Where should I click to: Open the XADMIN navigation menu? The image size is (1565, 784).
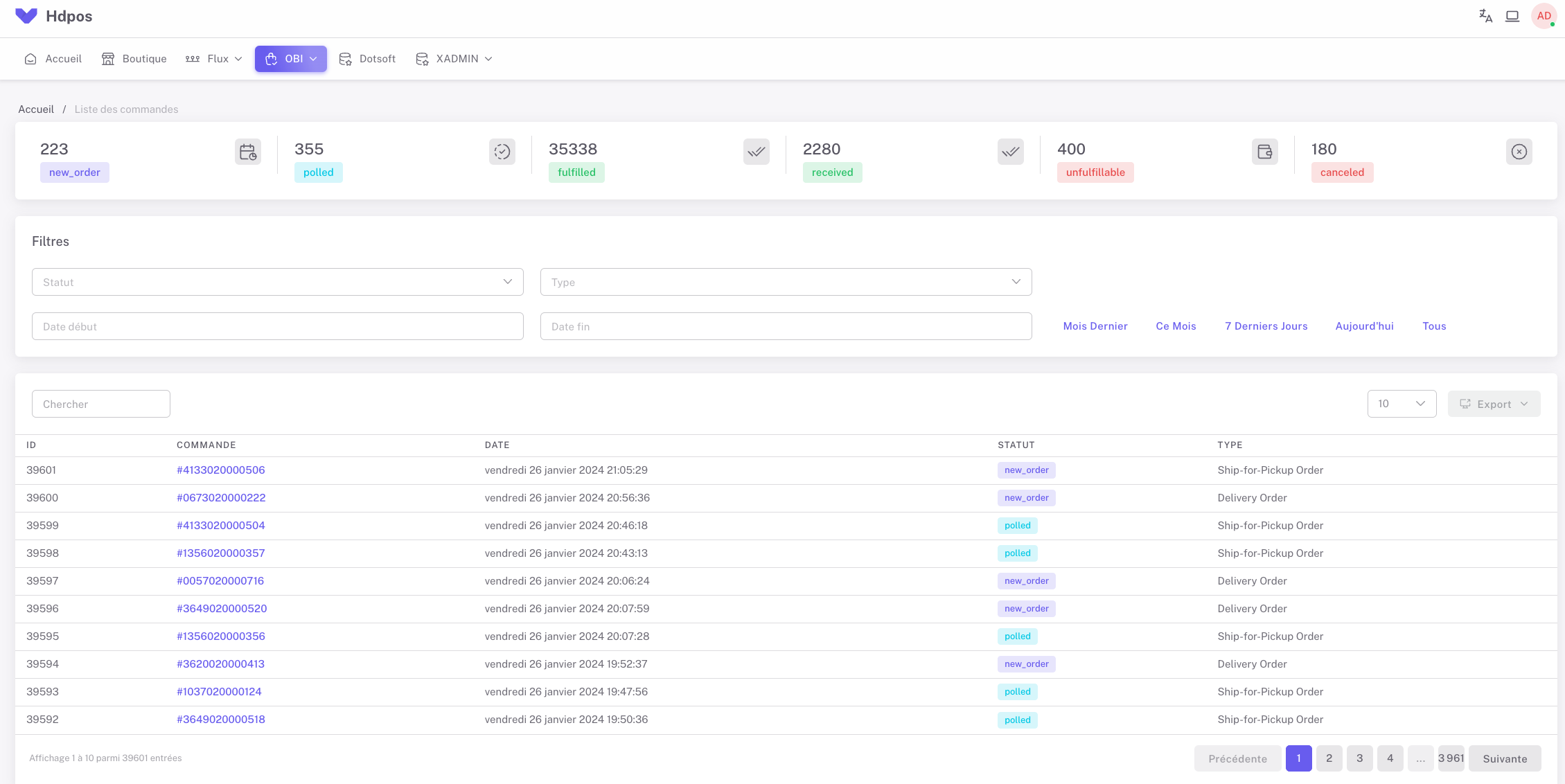(454, 59)
